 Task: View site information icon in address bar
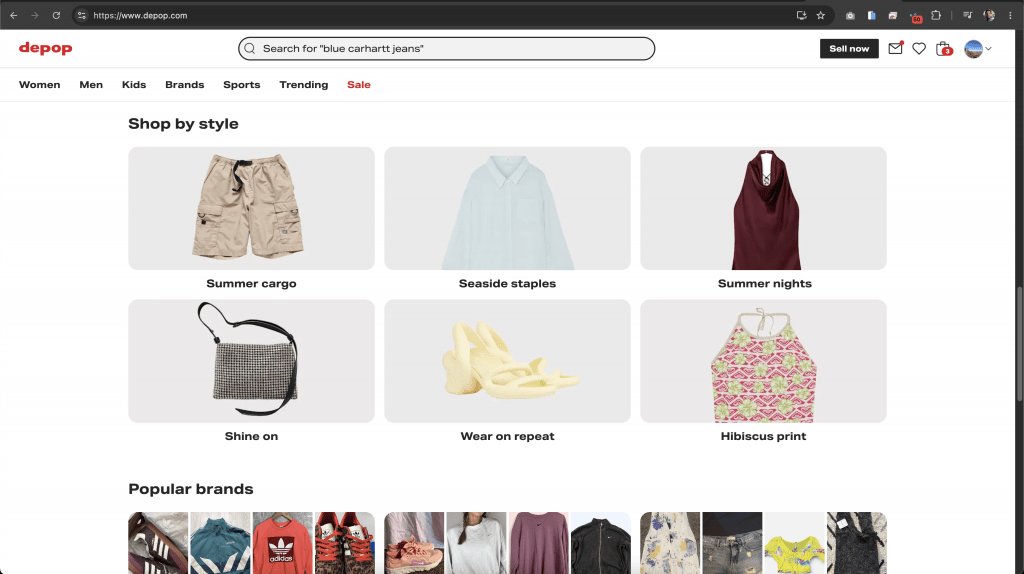[82, 15]
